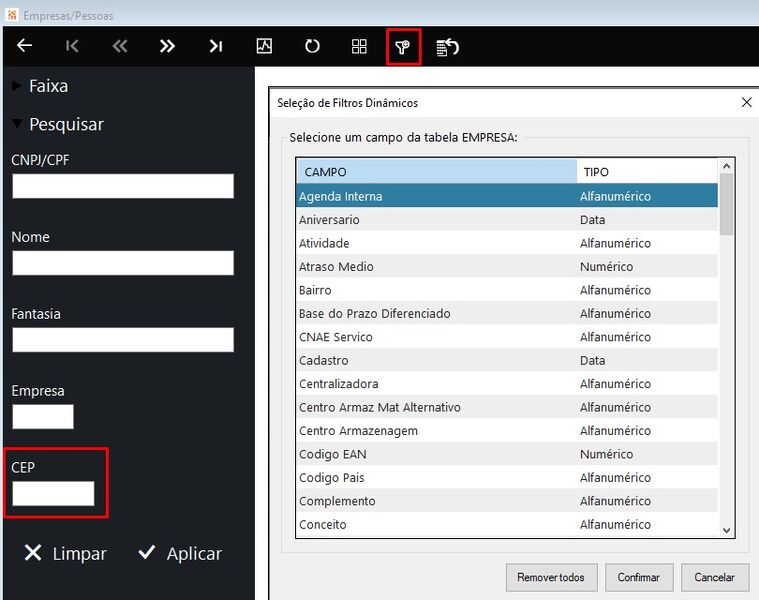Switch to grid view icon
759x600 pixels.
(x=359, y=46)
